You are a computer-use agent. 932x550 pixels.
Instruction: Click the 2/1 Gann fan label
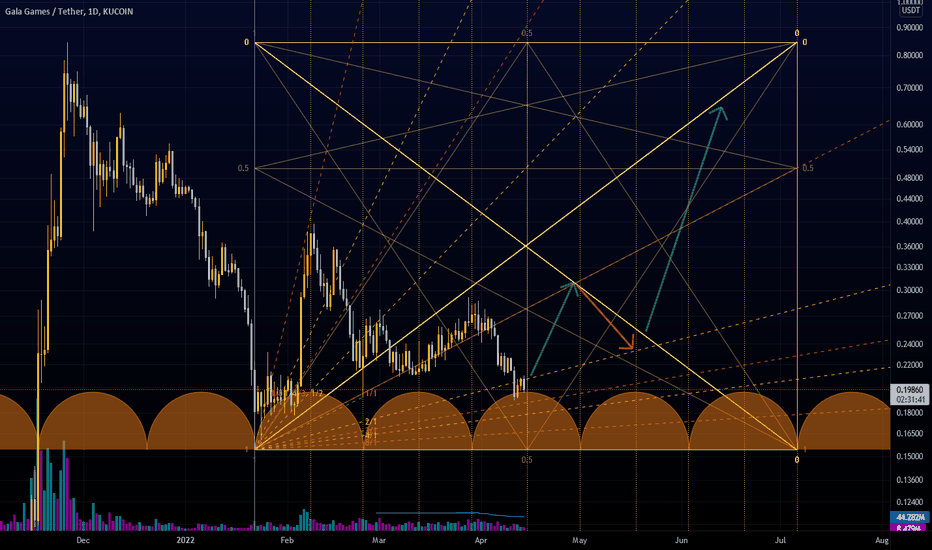coord(371,422)
